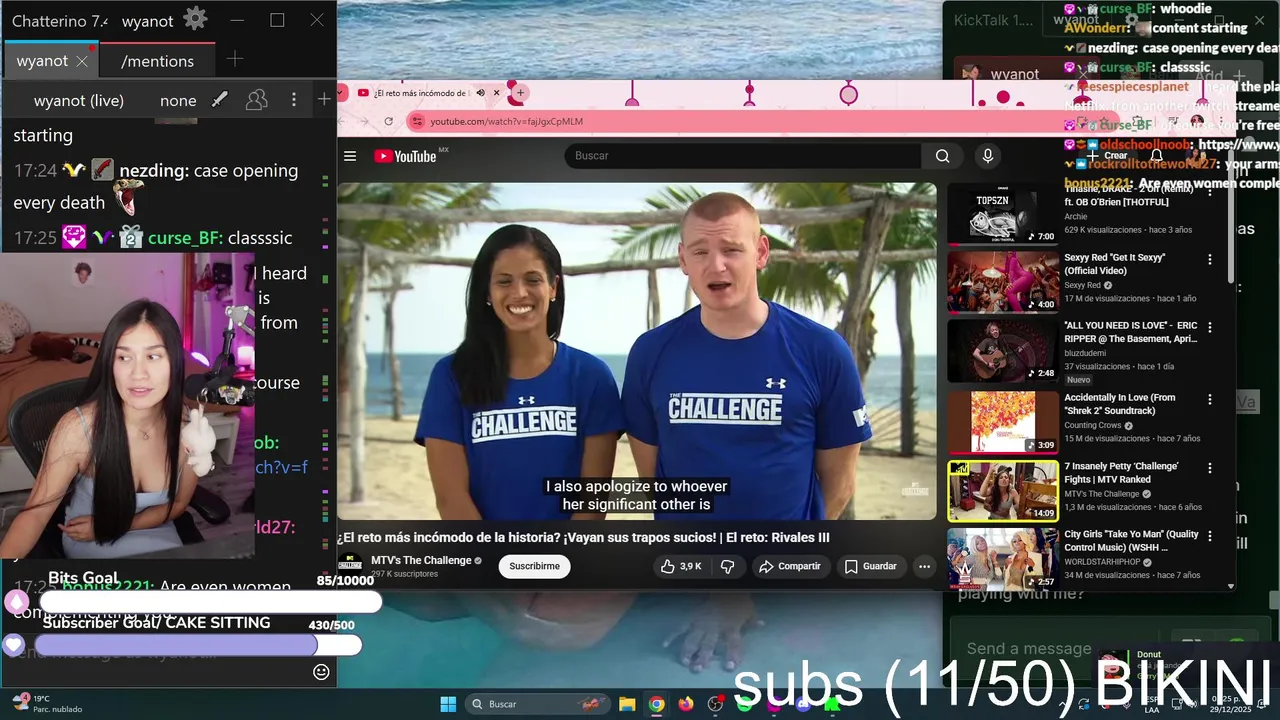Save video with Guardar button
This screenshot has width=1280, height=720.
[x=870, y=566]
